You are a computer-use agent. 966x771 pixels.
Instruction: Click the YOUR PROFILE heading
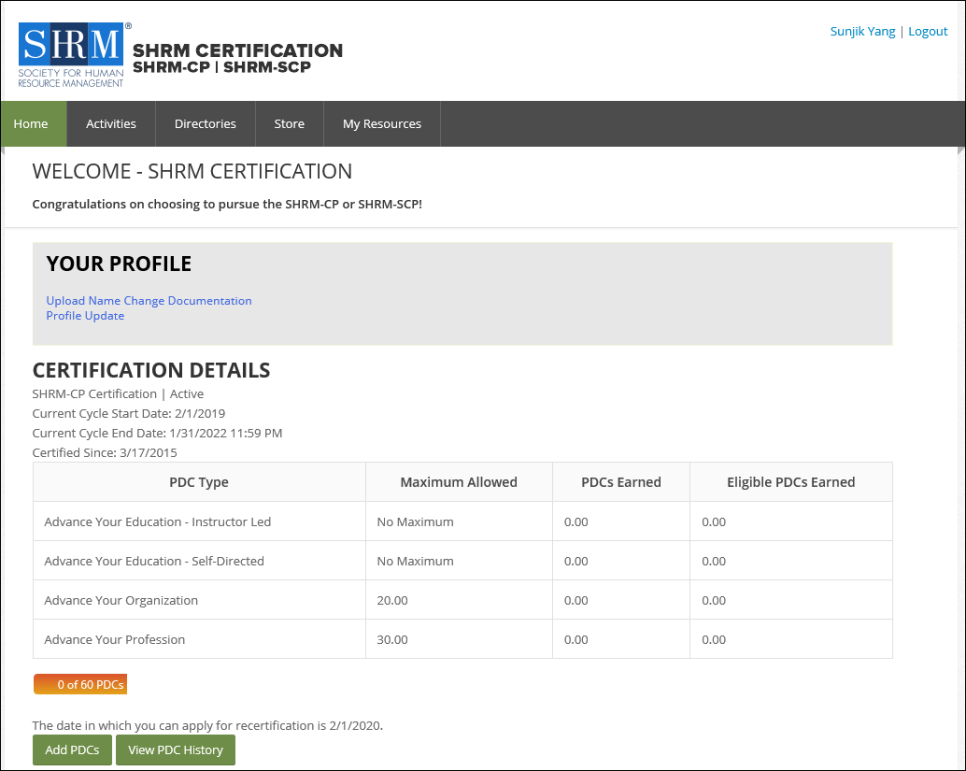pos(119,264)
